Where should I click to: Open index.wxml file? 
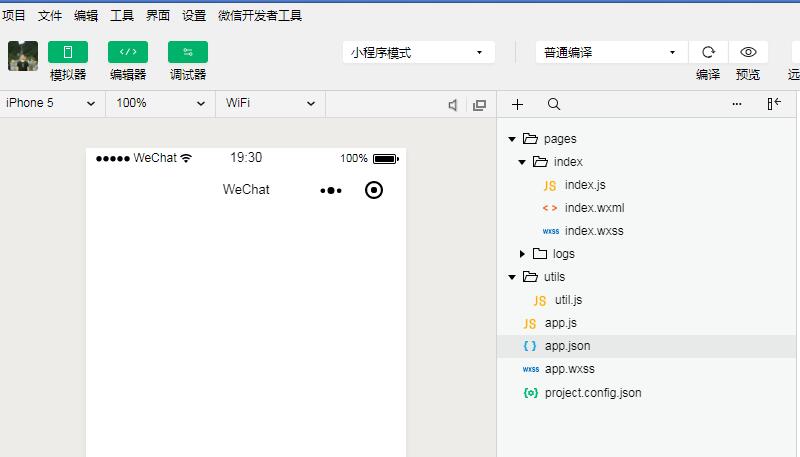[594, 208]
